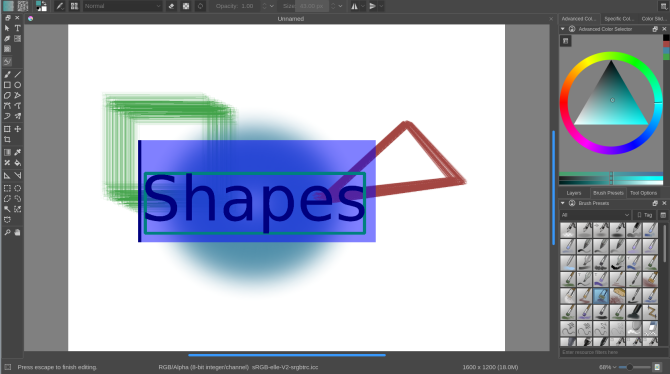Select the Move tool
This screenshot has height=374, width=670.
[18, 129]
